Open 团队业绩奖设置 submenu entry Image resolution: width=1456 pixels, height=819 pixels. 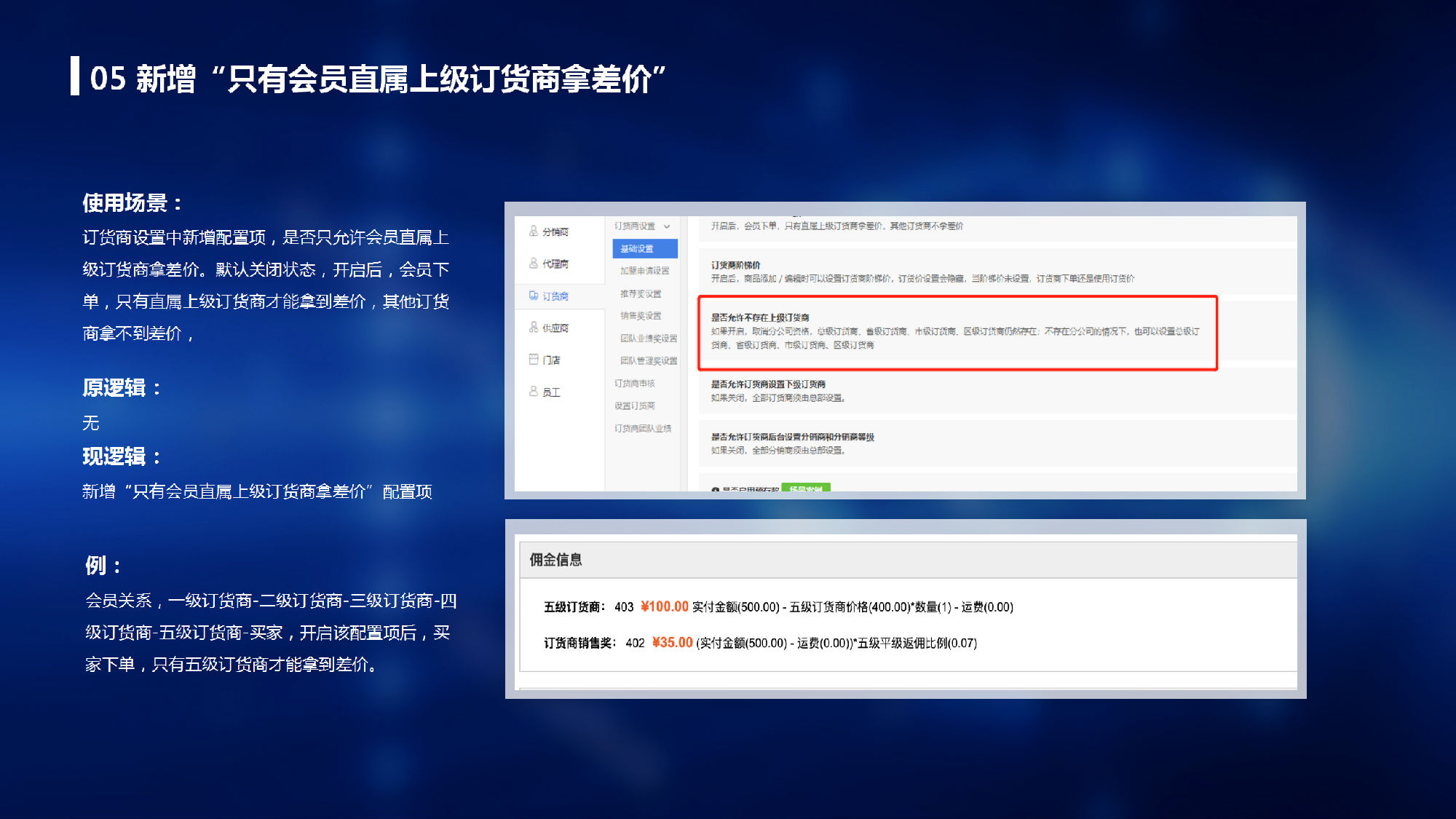(648, 339)
